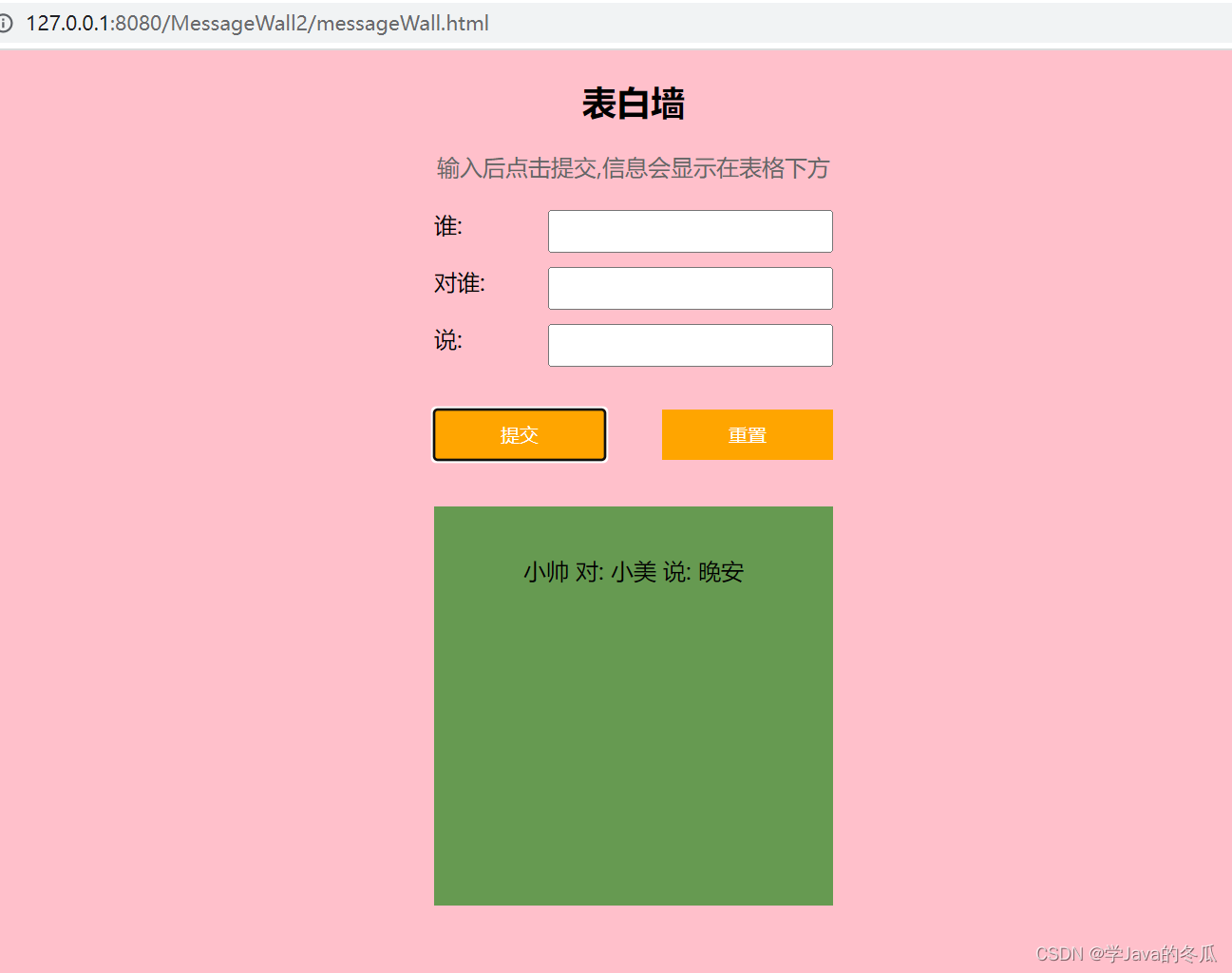Click the message 小帅 对: 小美 说: 晚安
This screenshot has width=1232, height=973.
tap(634, 572)
